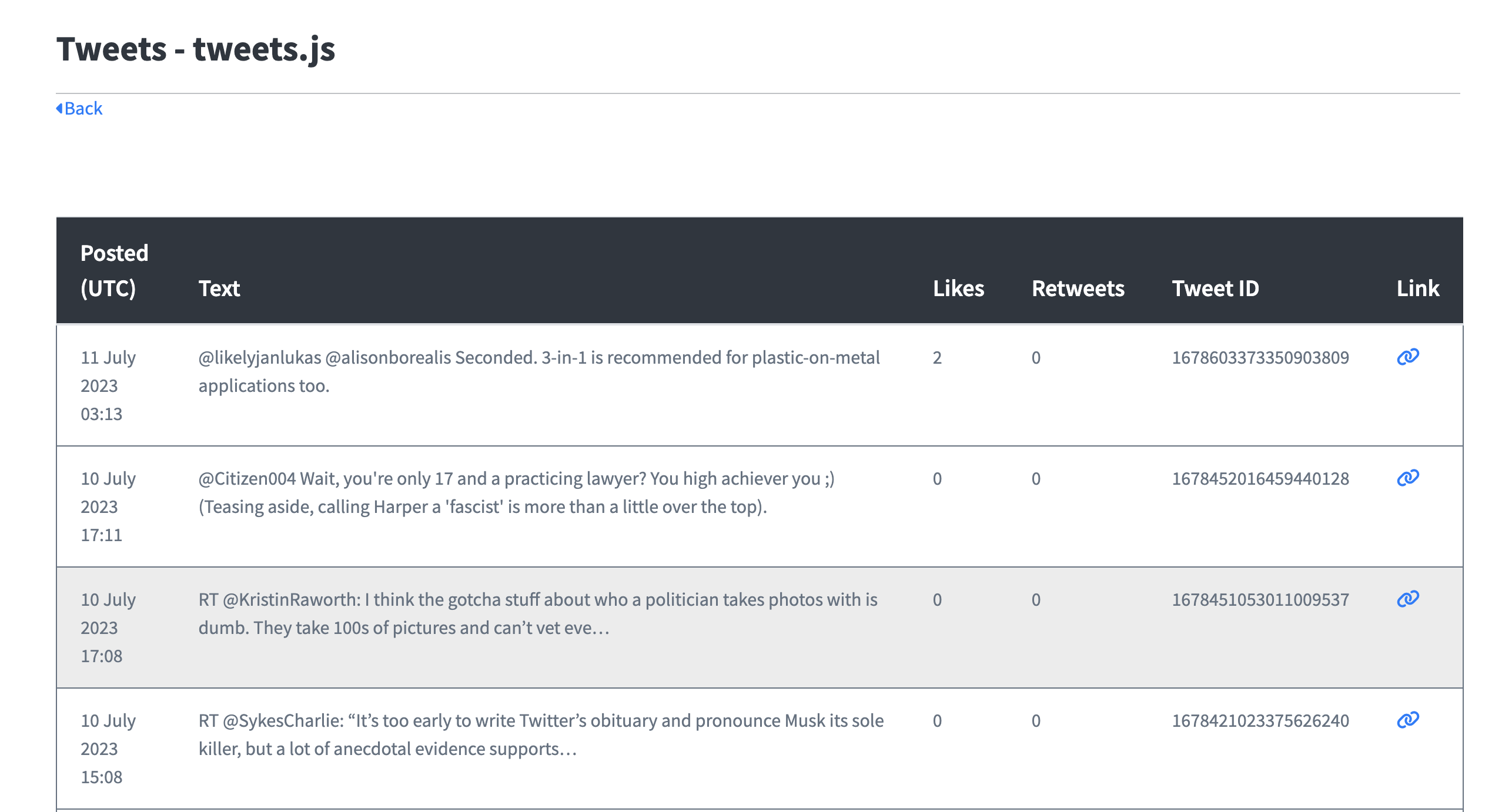This screenshot has height=812, width=1512.
Task: Open link icon for the SykesCharlie retweet
Action: [1407, 720]
